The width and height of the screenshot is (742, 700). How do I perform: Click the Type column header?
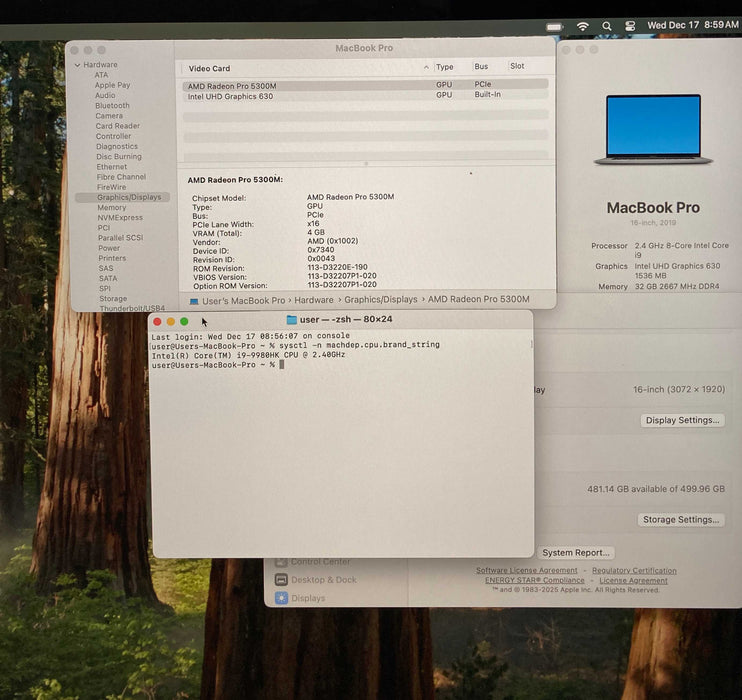444,67
